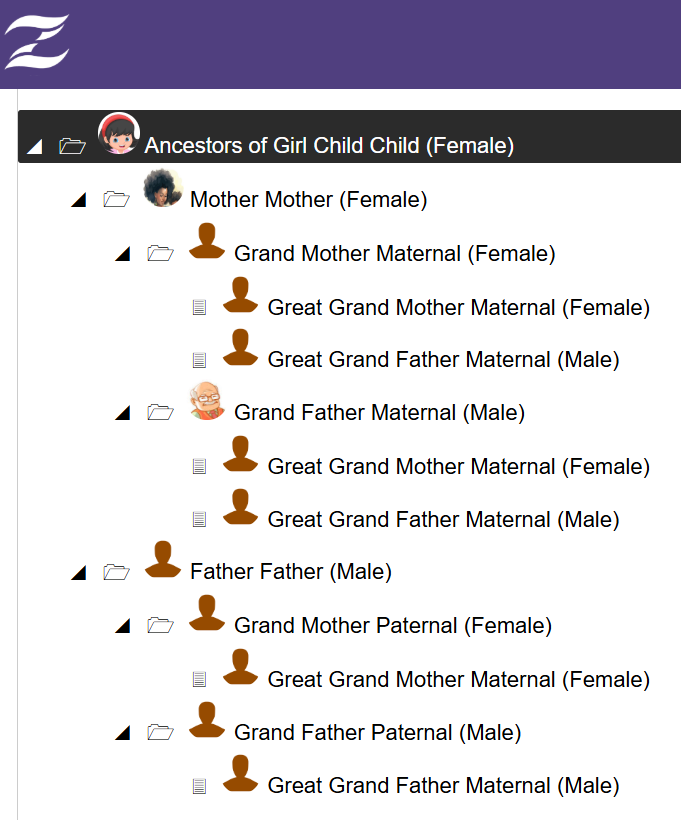
Task: Select Grand Mother Paternal (Female) entry
Action: point(392,626)
